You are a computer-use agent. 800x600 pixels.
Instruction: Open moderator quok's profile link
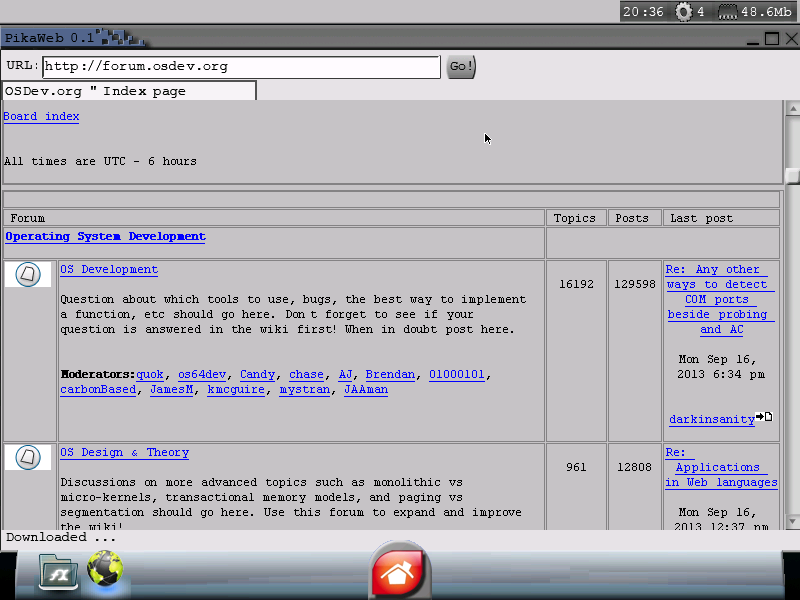pyautogui.click(x=149, y=374)
